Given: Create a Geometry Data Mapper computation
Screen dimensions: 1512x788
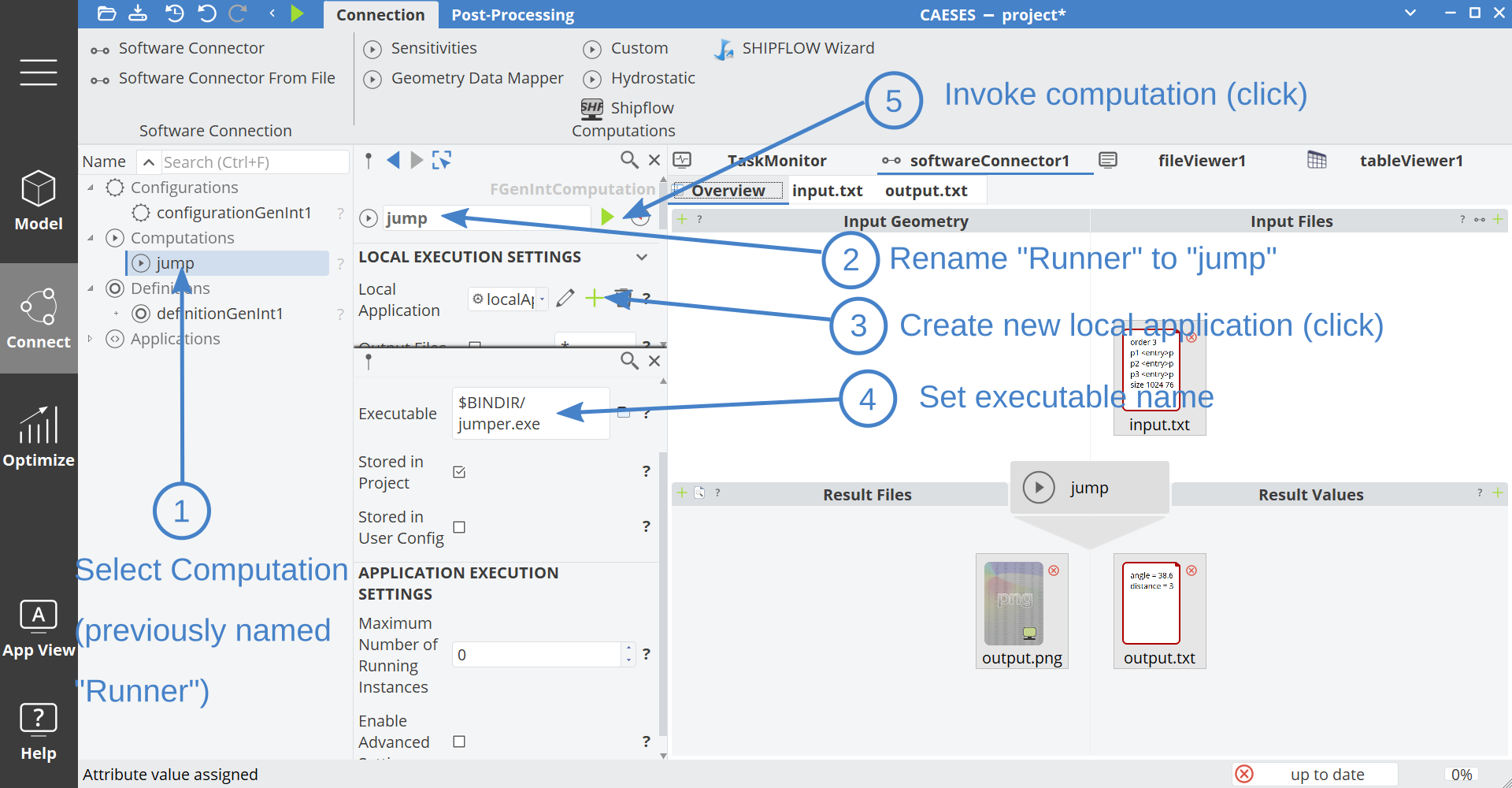Looking at the screenshot, I should pyautogui.click(x=463, y=79).
